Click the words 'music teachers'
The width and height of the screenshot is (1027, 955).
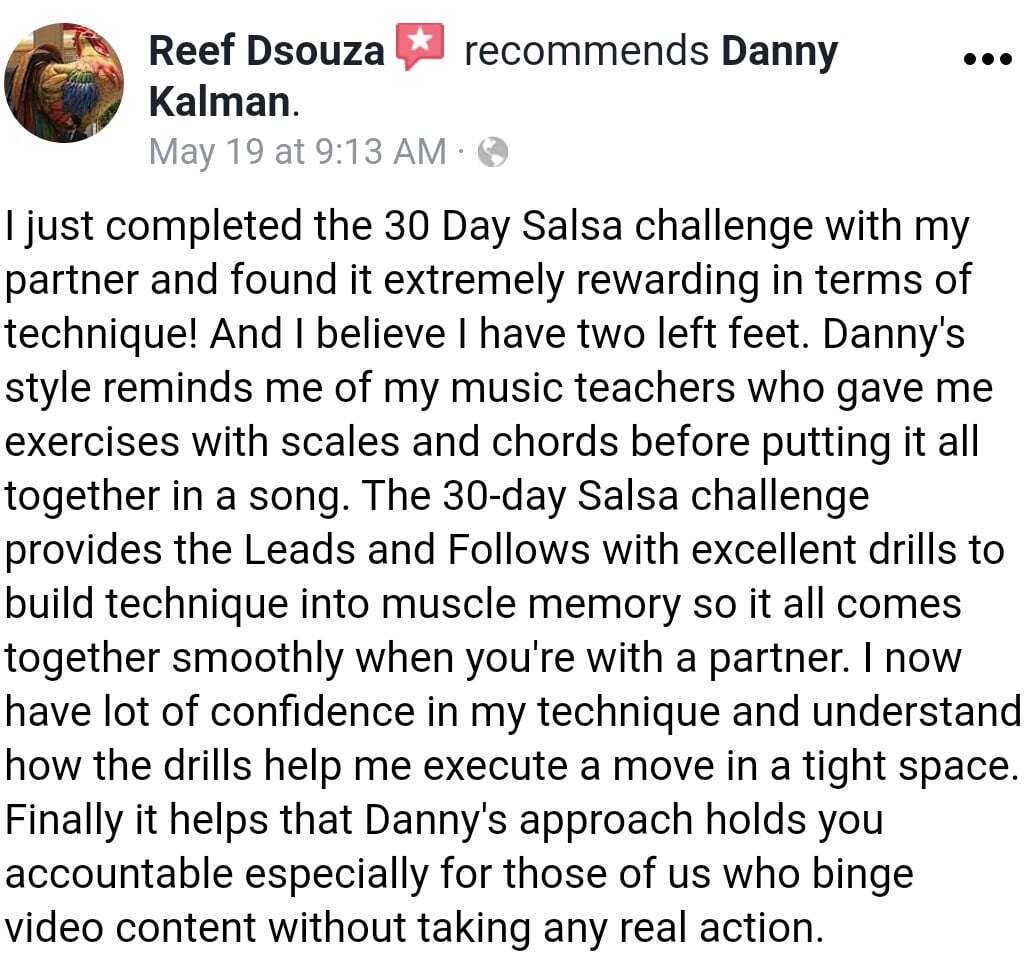pyautogui.click(x=593, y=388)
